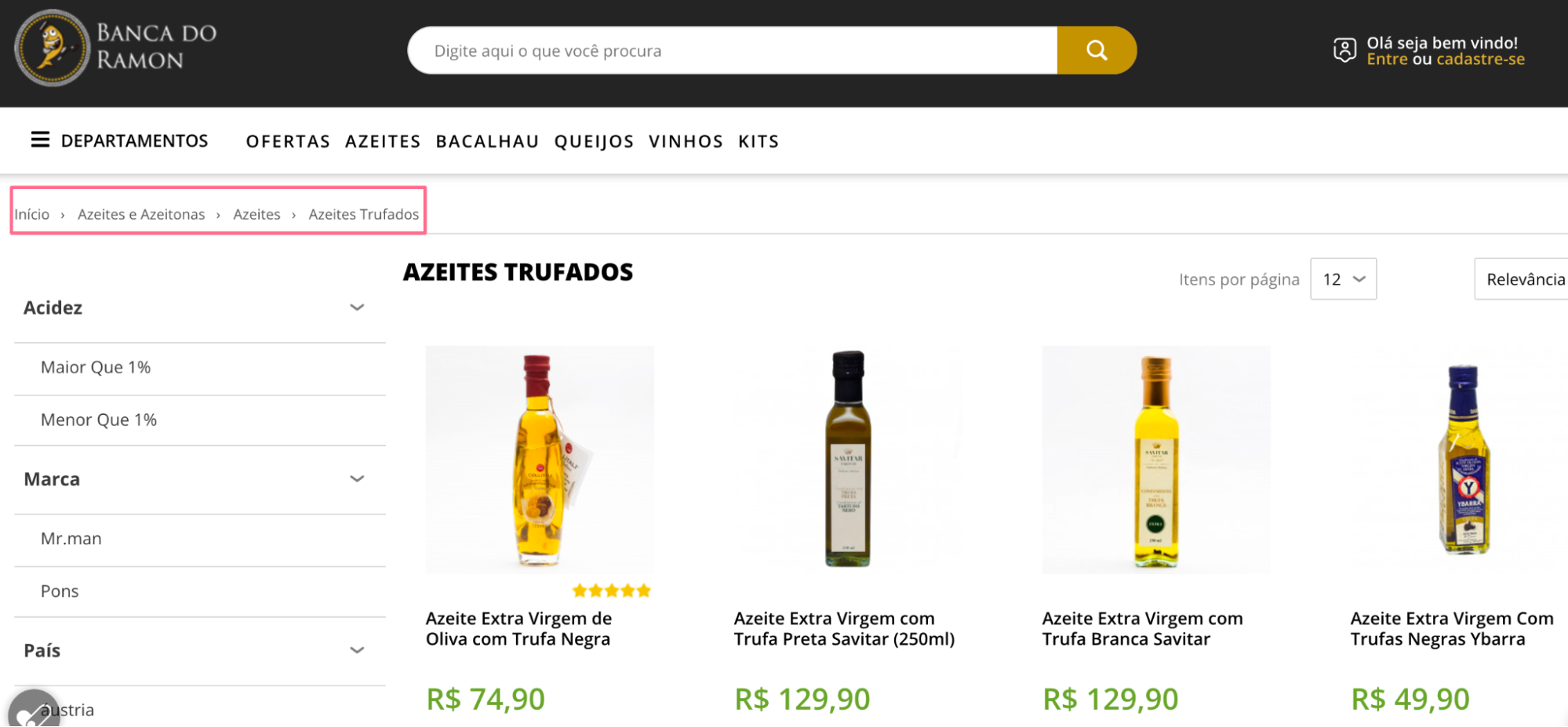
Task: Click the user account icon next to the greeting
Action: [1344, 49]
